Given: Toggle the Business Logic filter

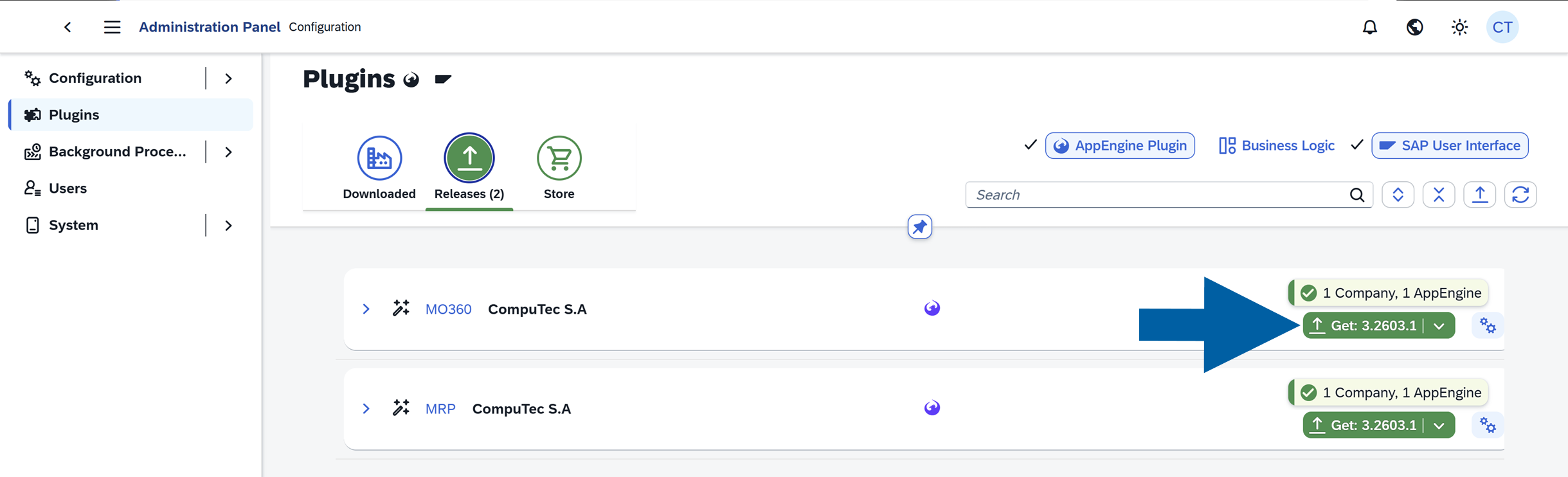Looking at the screenshot, I should 1277,146.
